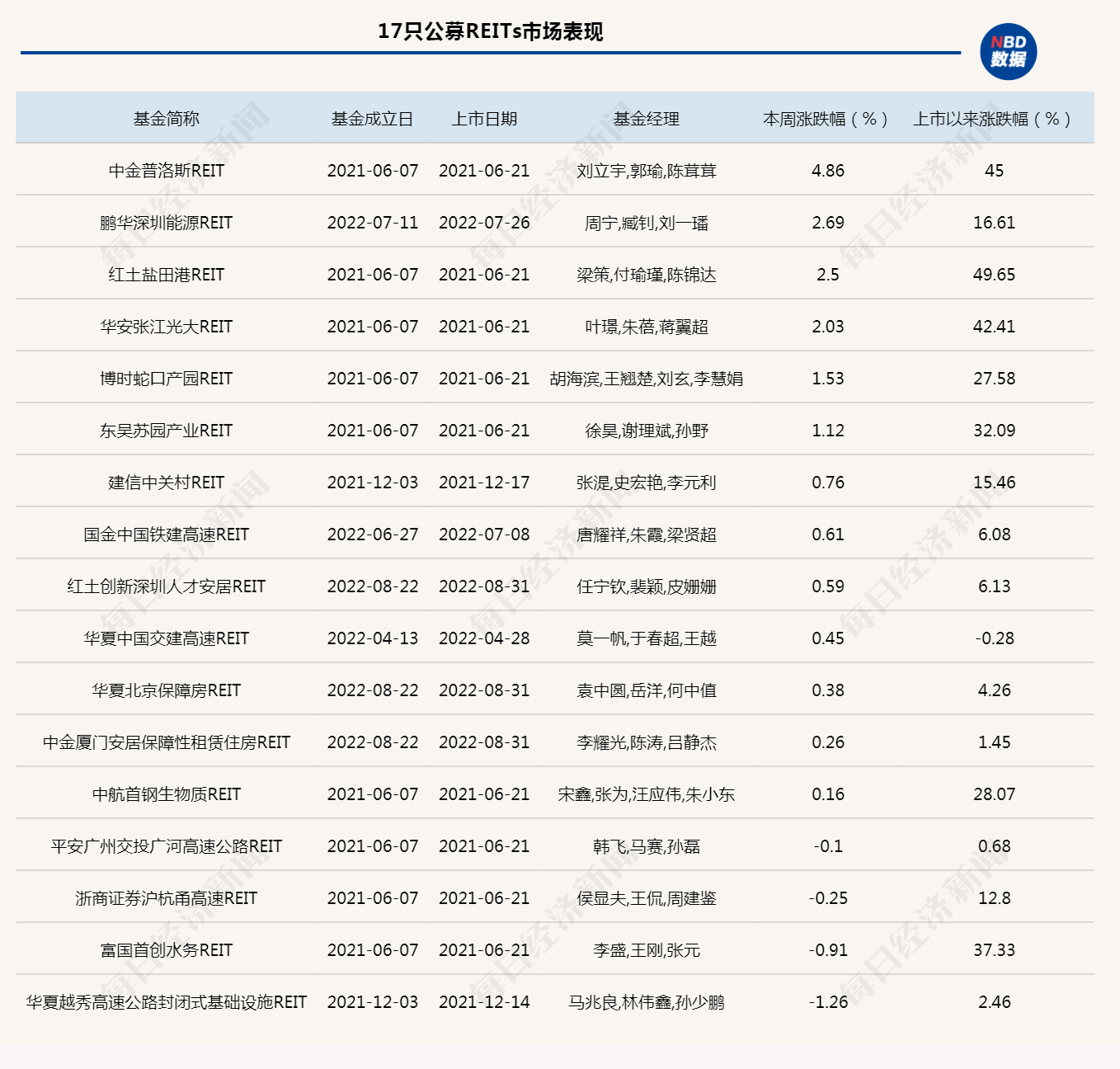Click manager cell 徐昊,谢理斌,孙野
1120x1069 pixels.
(647, 431)
